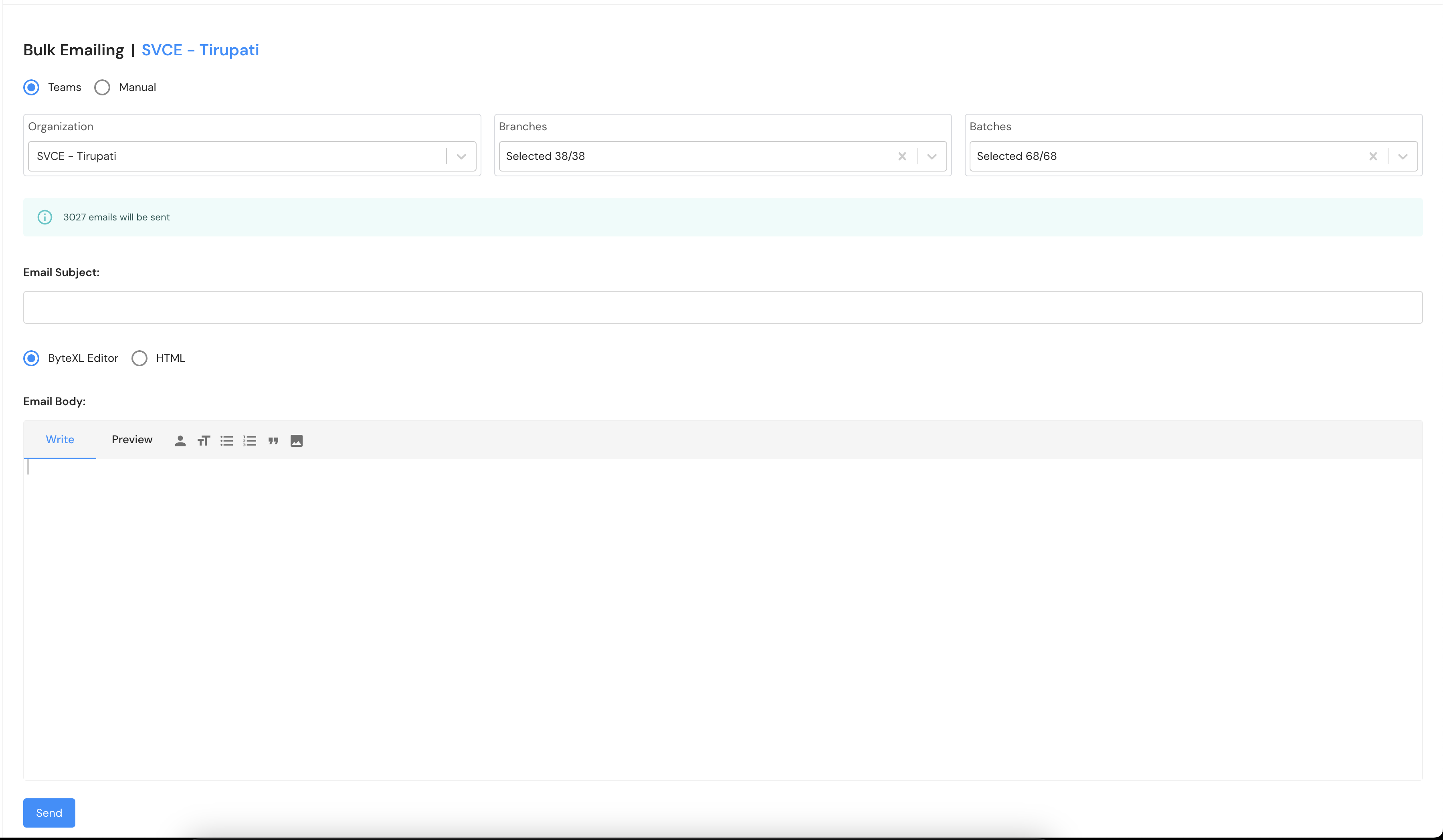Insert a numbered list in email body

coord(250,440)
